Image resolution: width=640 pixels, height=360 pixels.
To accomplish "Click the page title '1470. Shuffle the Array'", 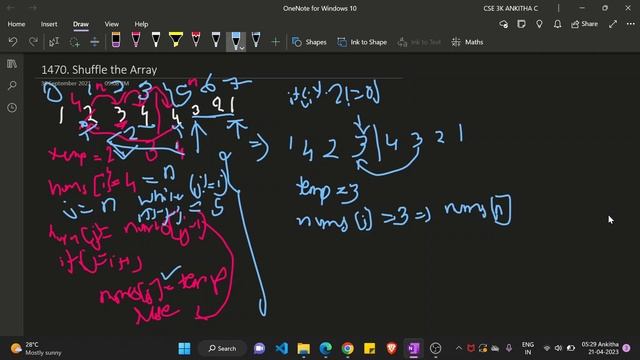I will point(99,70).
